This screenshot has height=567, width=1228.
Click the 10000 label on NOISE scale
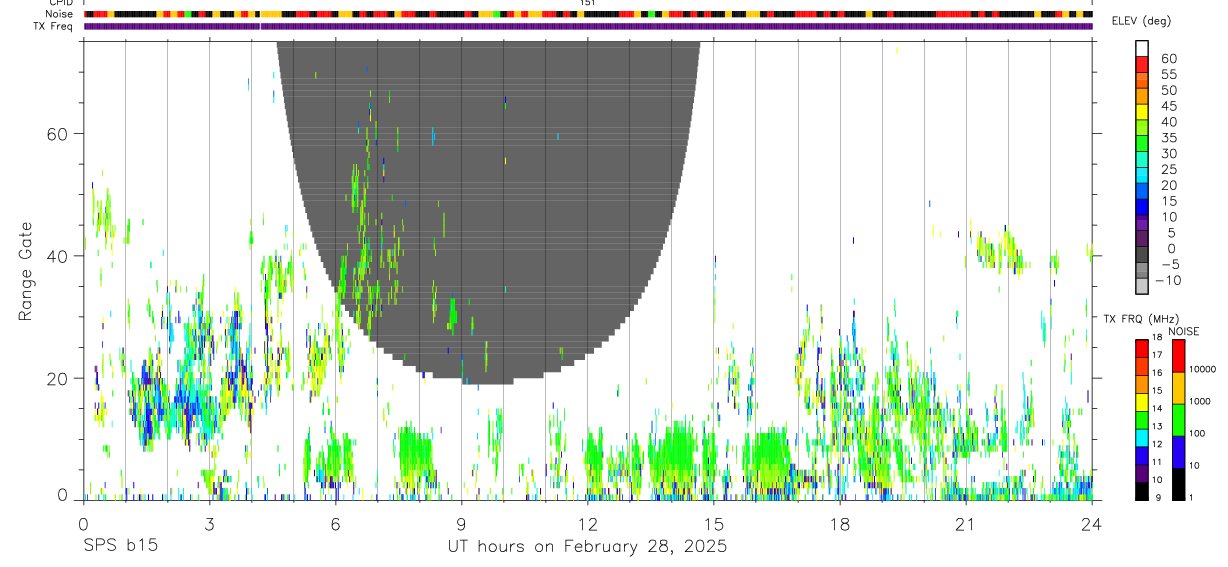pos(1201,369)
